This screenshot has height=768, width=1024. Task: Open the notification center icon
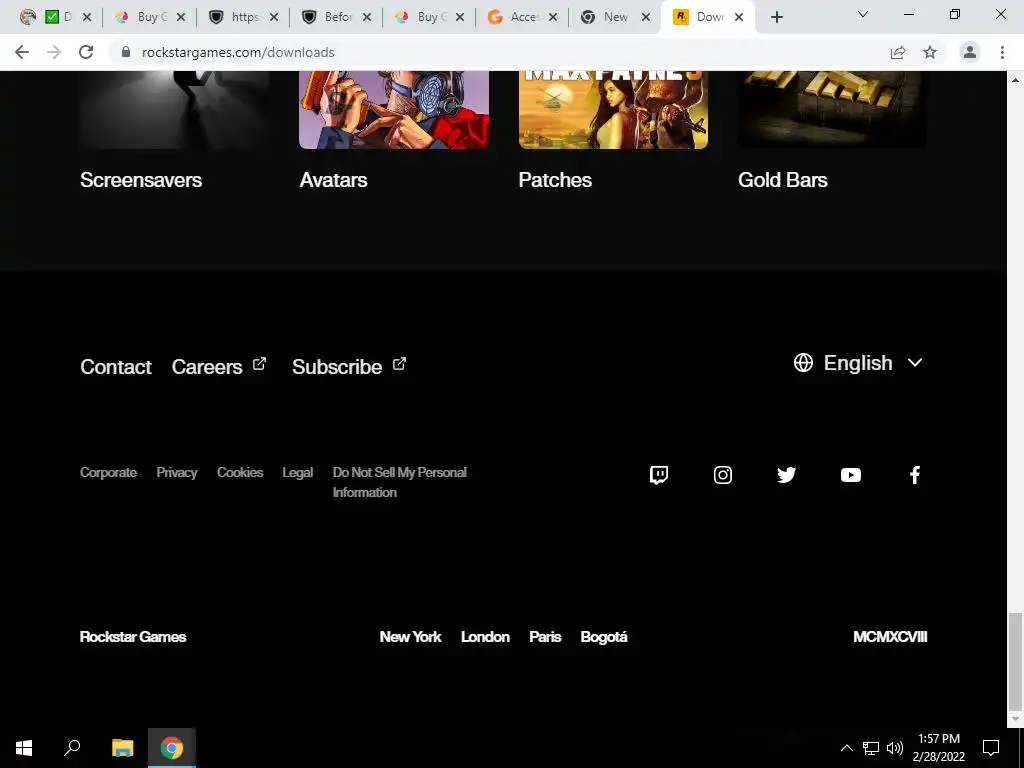click(x=991, y=748)
